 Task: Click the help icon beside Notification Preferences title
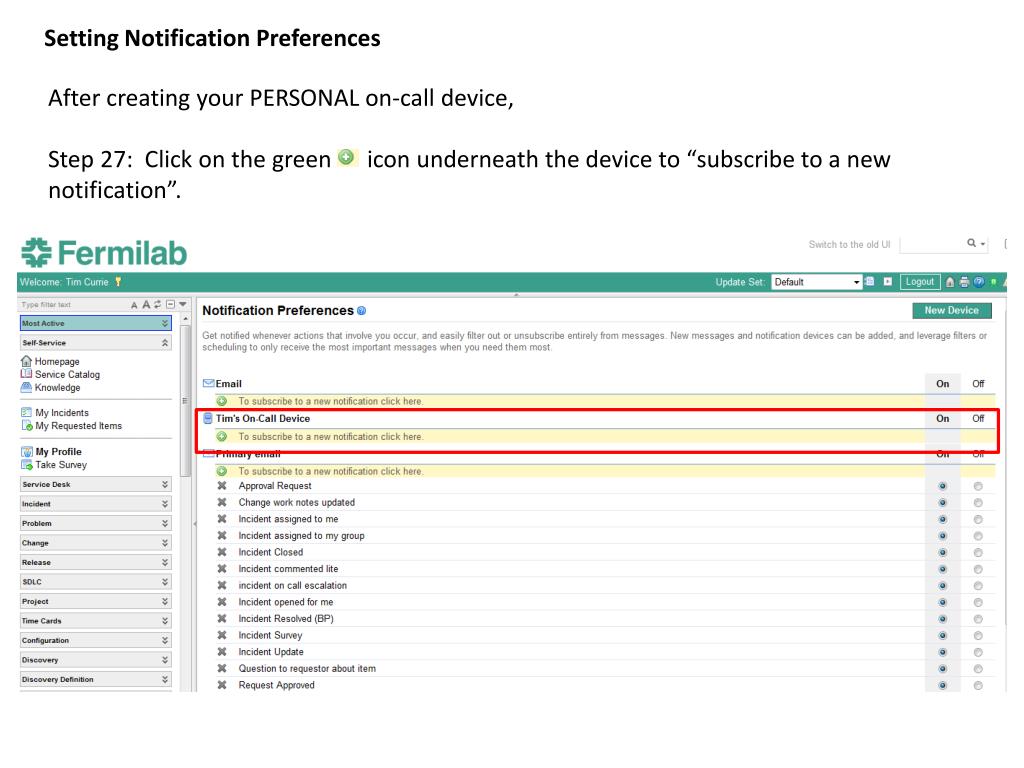coord(361,311)
